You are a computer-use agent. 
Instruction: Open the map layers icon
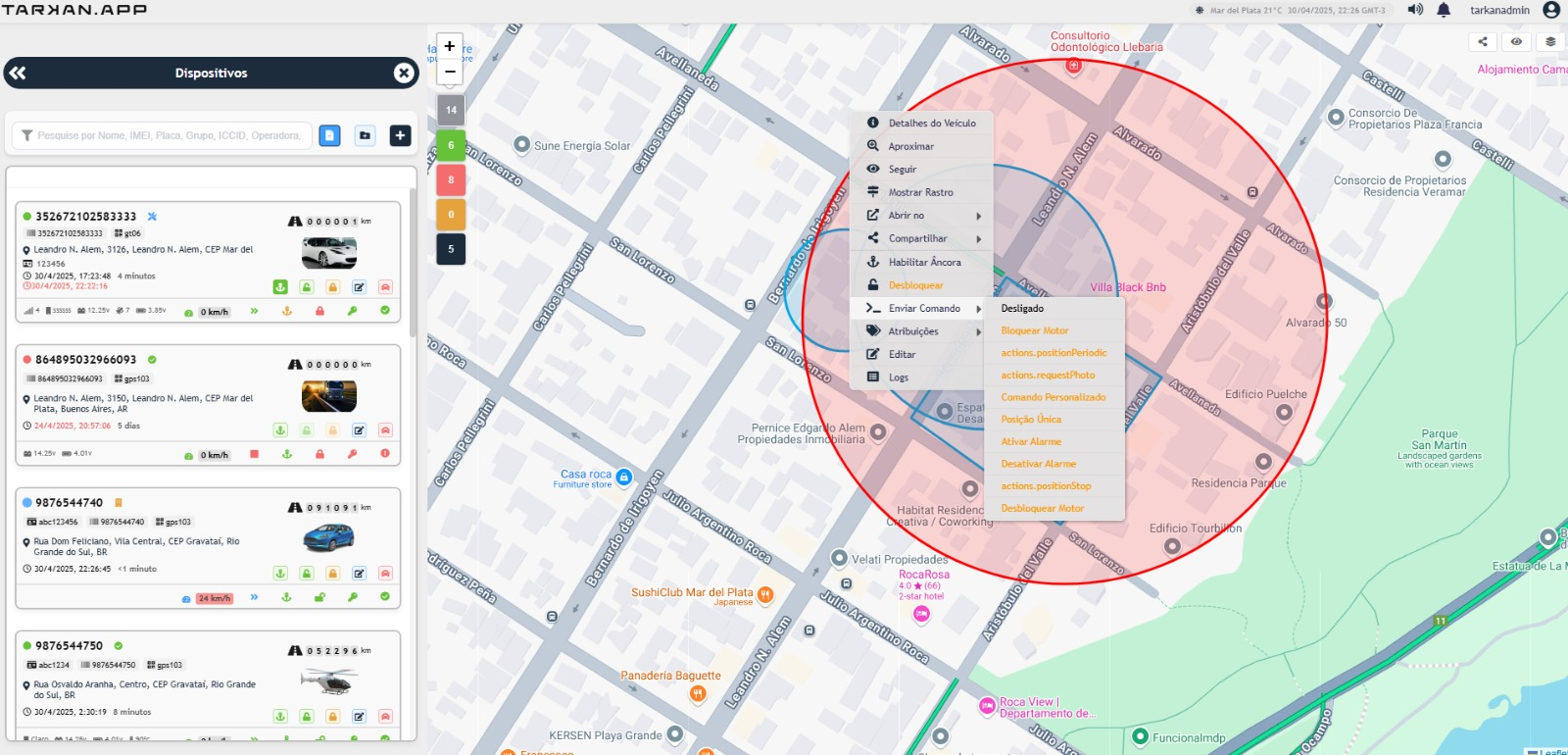coord(1550,41)
